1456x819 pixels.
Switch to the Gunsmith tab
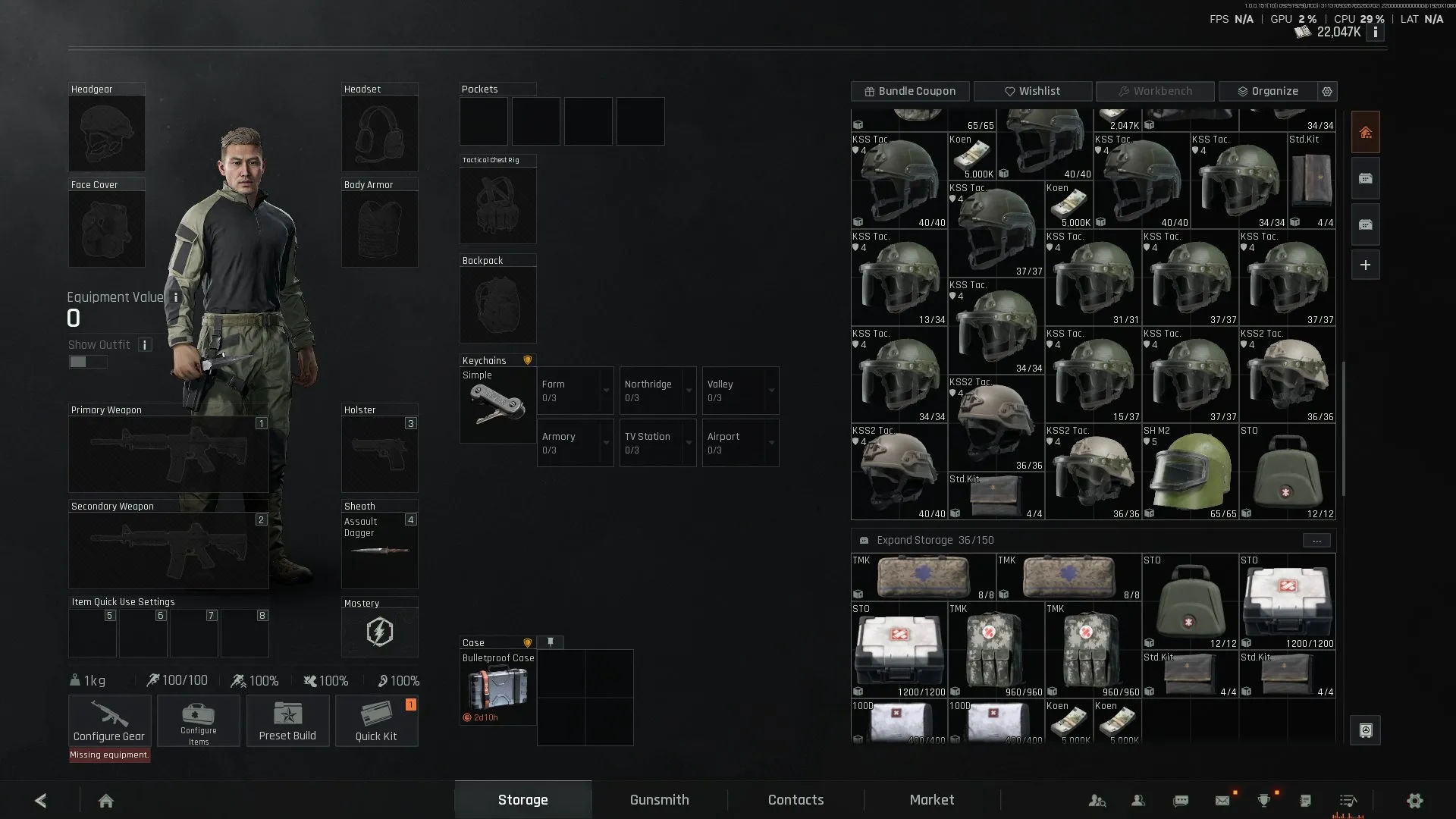(x=660, y=800)
